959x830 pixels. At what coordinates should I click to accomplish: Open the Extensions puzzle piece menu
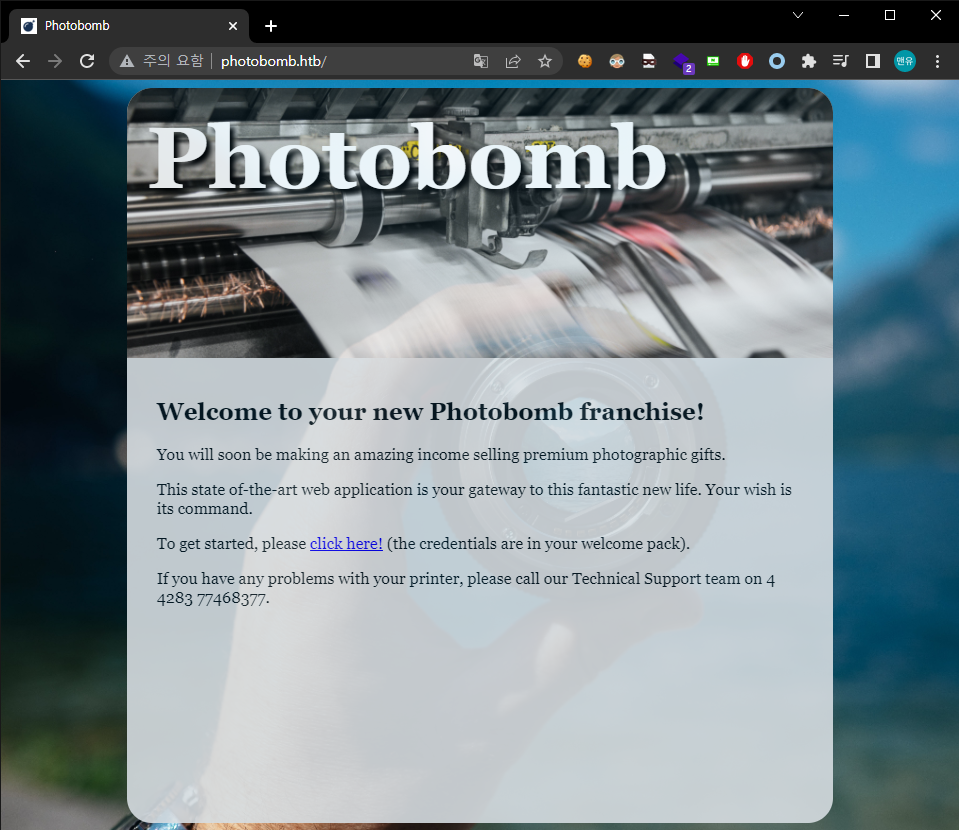click(x=809, y=61)
